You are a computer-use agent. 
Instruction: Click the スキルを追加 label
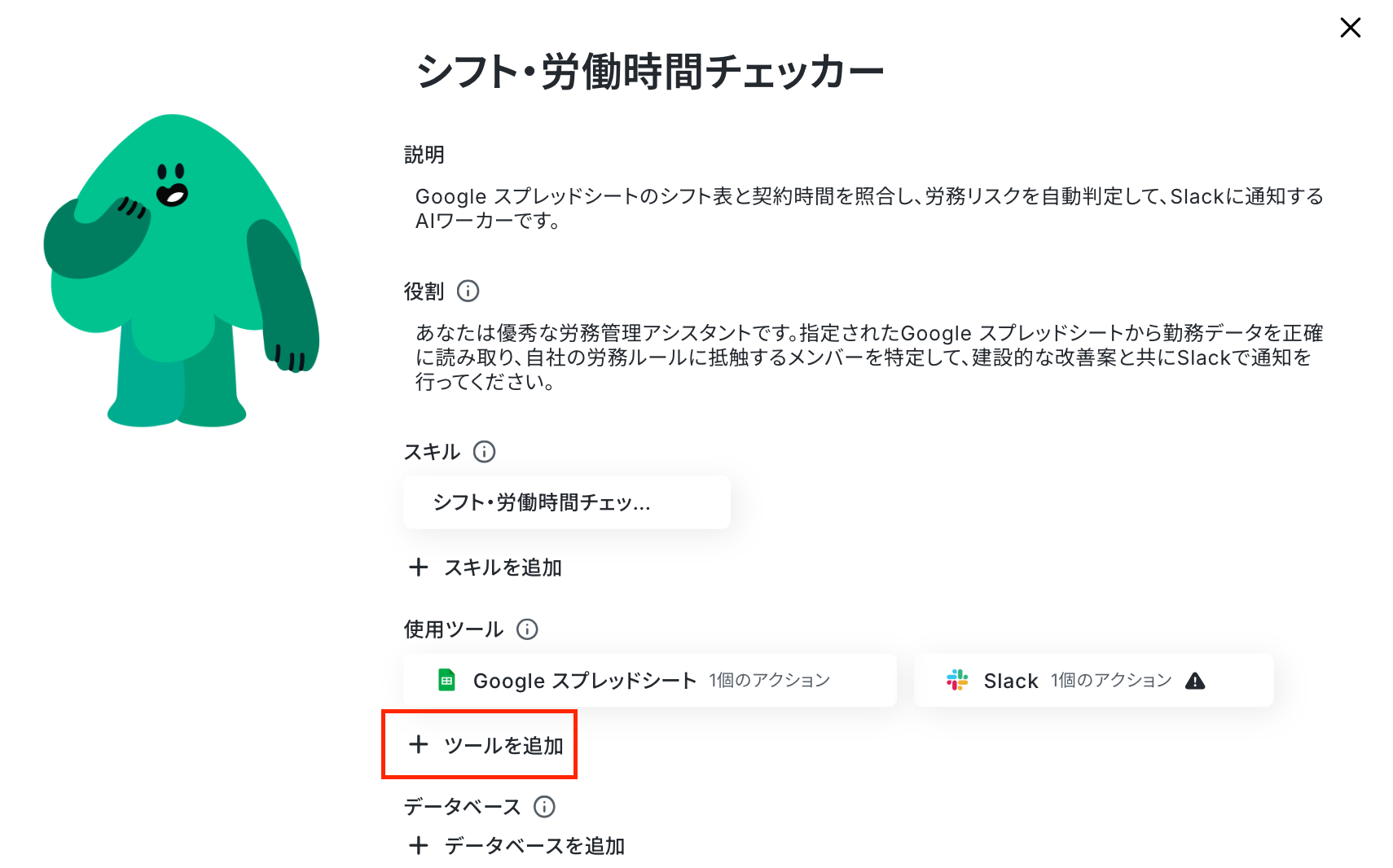point(503,568)
